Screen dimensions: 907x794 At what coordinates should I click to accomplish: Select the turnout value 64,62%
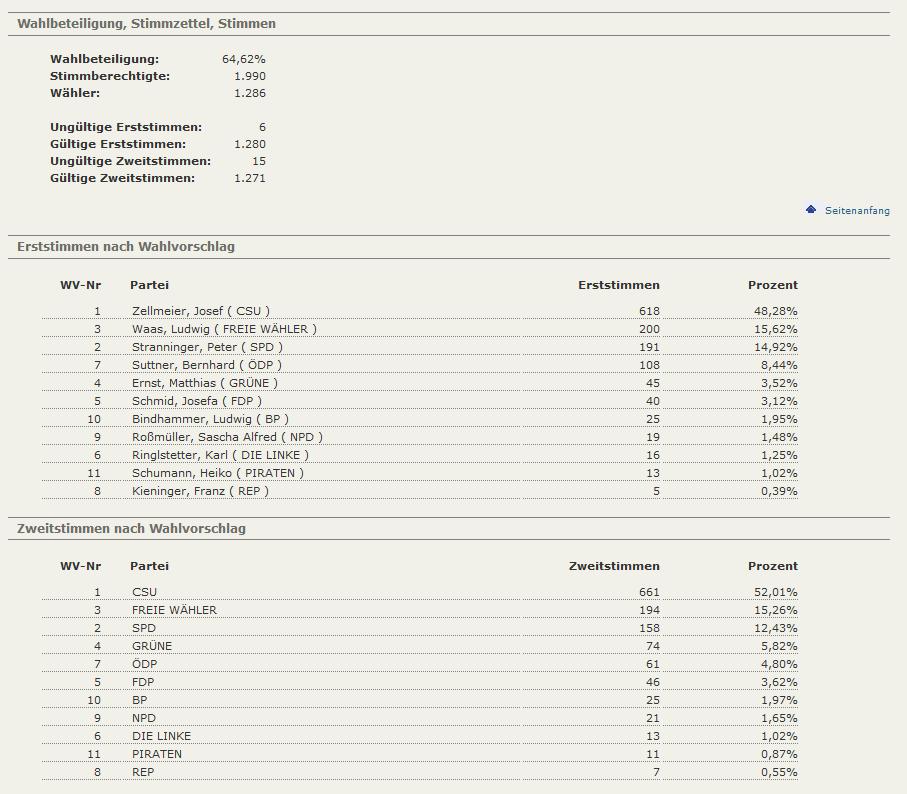244,59
